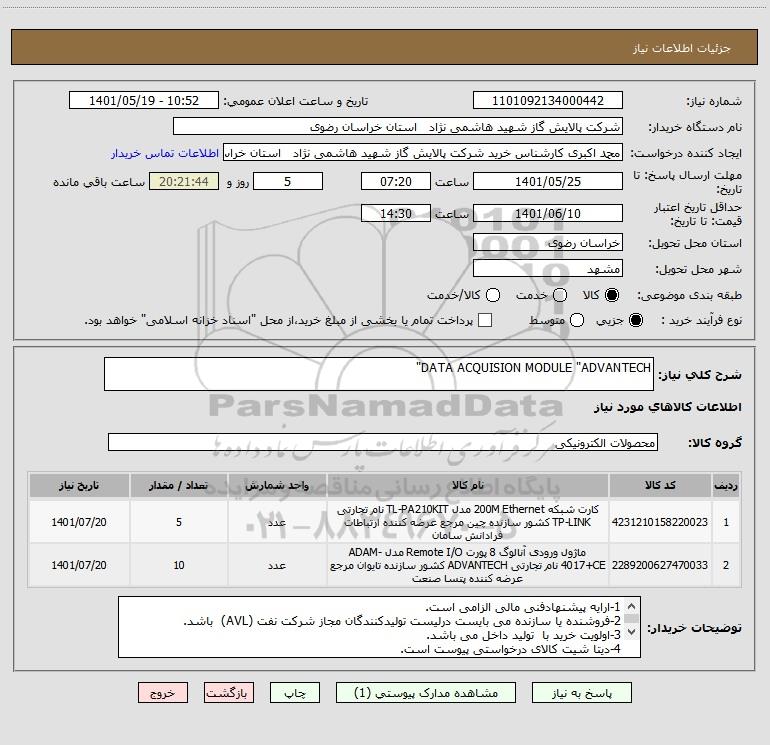The width and height of the screenshot is (770, 745).
Task: Click the خروج exit button
Action: [163, 693]
